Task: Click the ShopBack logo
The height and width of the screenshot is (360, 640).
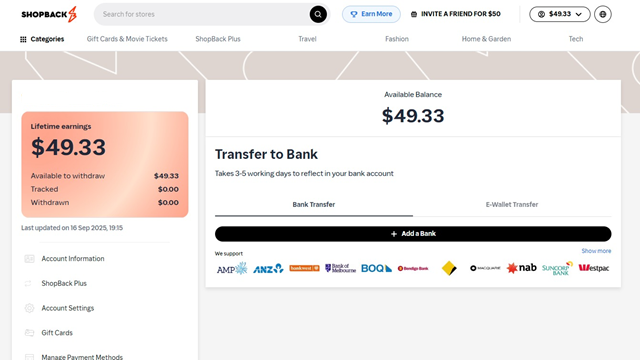Action: pyautogui.click(x=49, y=14)
